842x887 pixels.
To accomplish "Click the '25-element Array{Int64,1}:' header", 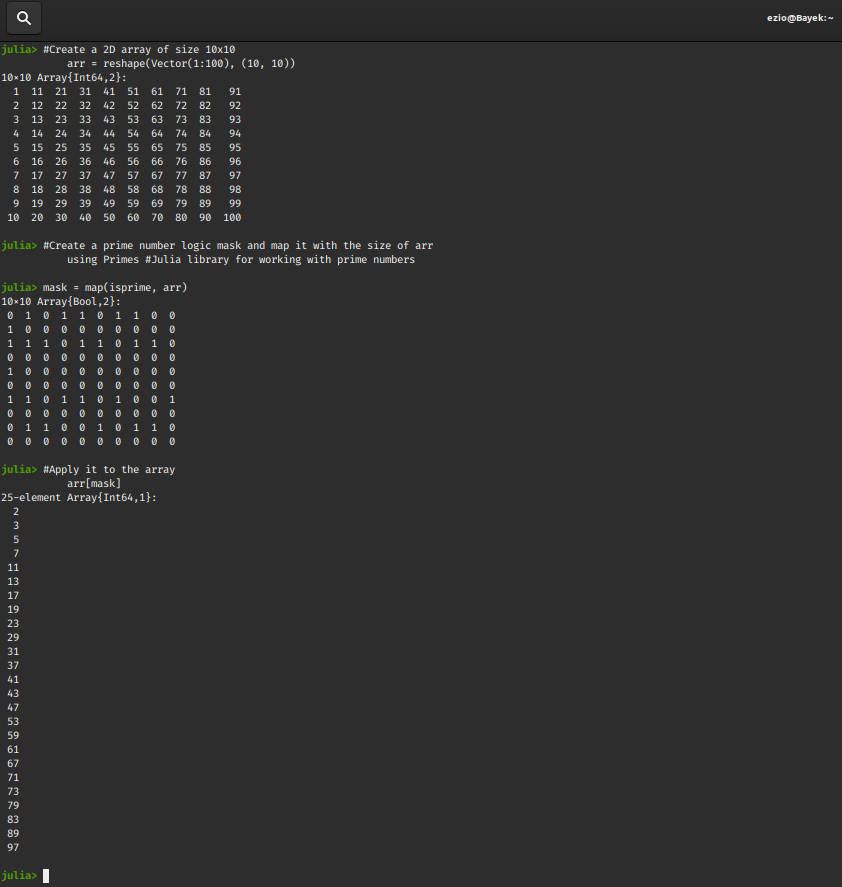I will pyautogui.click(x=79, y=497).
